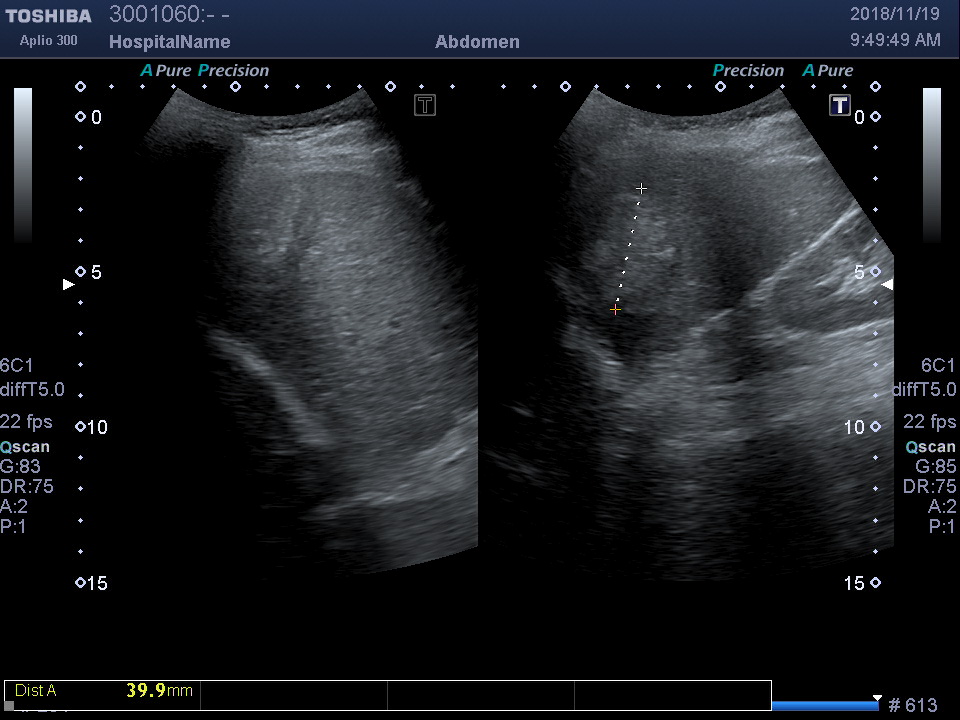Screen dimensions: 960x720
Task: Click the A:2 value on left image
Action: click(x=14, y=506)
